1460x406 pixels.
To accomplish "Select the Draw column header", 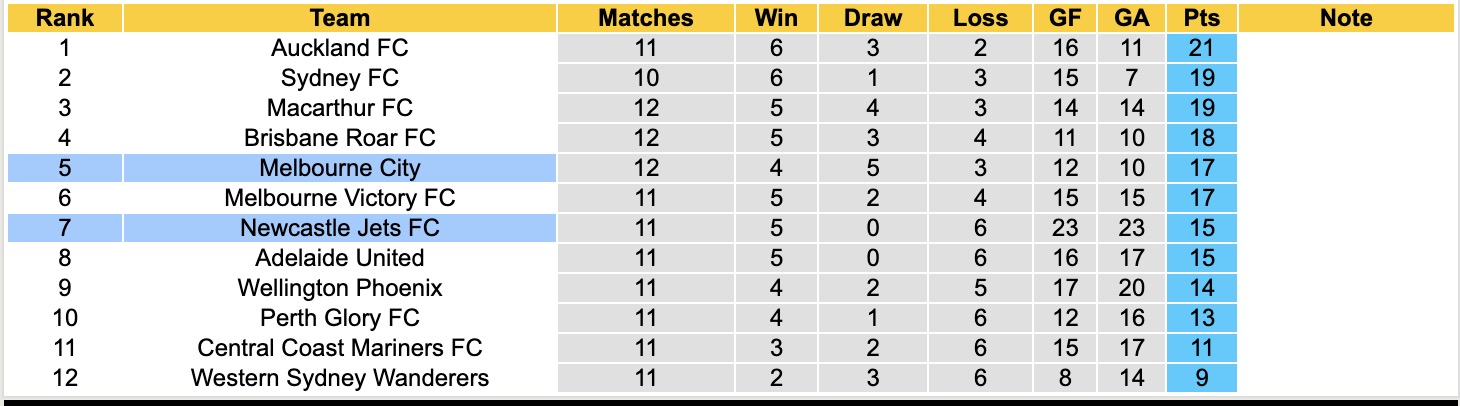I will pyautogui.click(x=872, y=18).
